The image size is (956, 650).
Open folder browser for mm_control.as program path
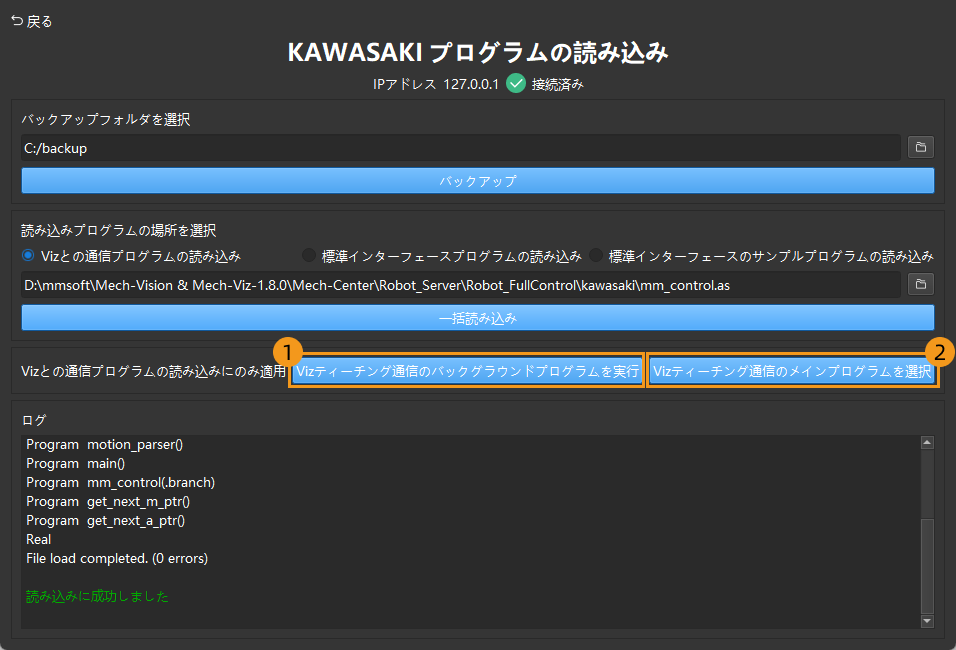tap(921, 284)
